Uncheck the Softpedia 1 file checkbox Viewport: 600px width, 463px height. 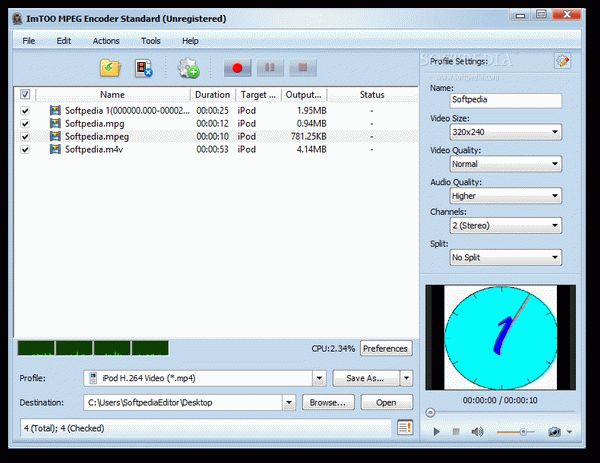25,111
